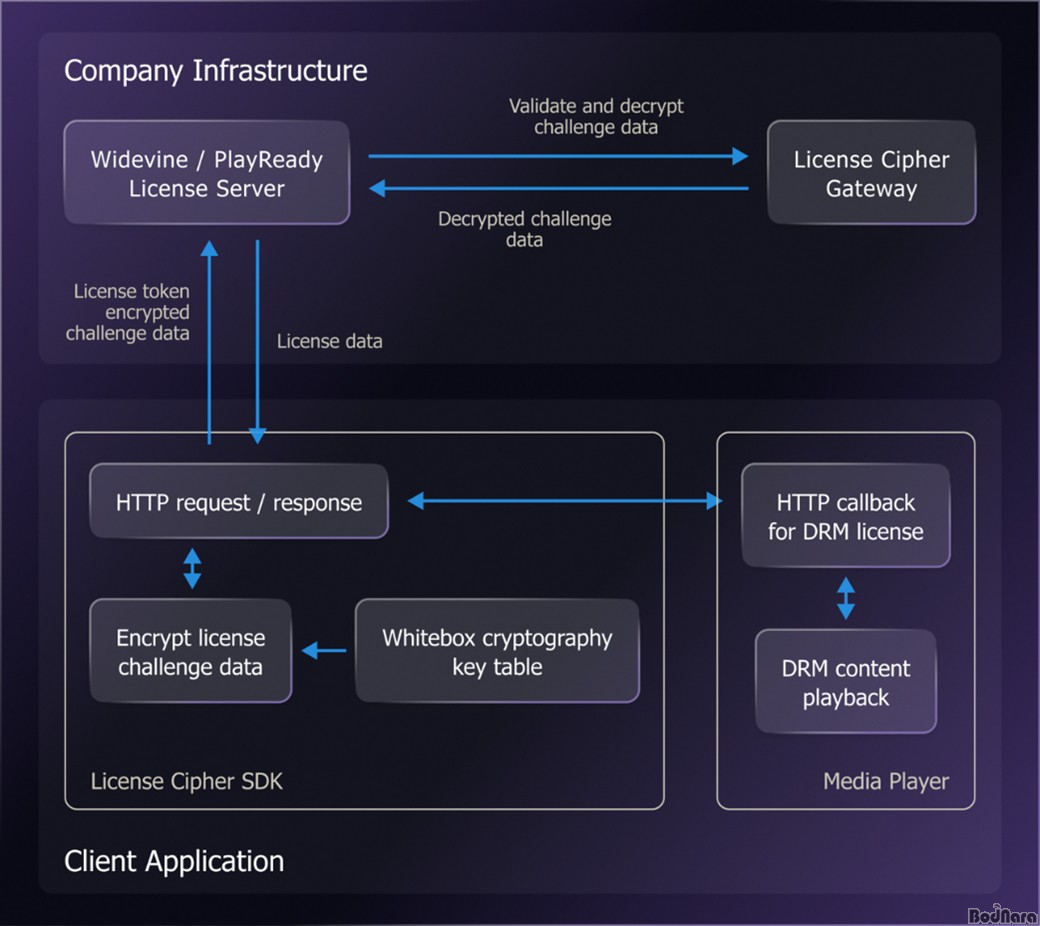Click the right-pointing arrow toward License Cipher Gateway
The height and width of the screenshot is (926, 1040).
(558, 156)
